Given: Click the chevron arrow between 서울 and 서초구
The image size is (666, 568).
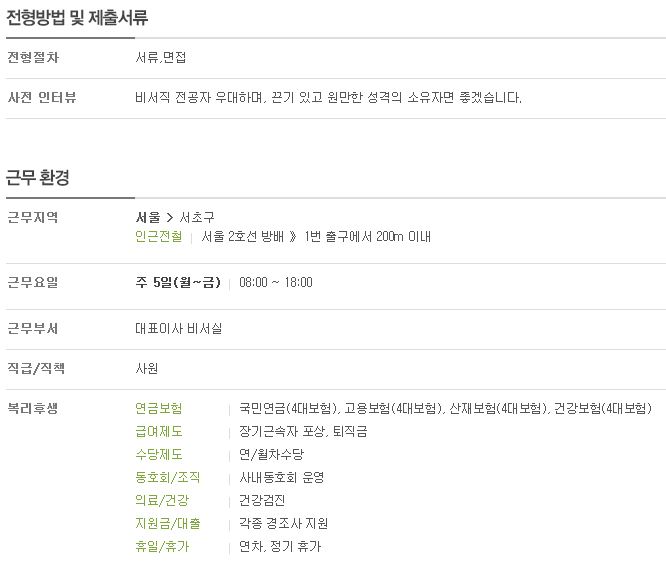Looking at the screenshot, I should 170,218.
